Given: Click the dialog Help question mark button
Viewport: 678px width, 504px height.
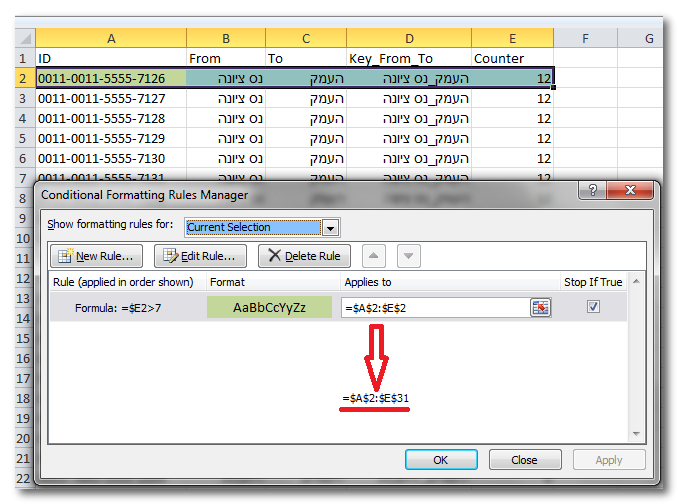Looking at the screenshot, I should point(595,192).
